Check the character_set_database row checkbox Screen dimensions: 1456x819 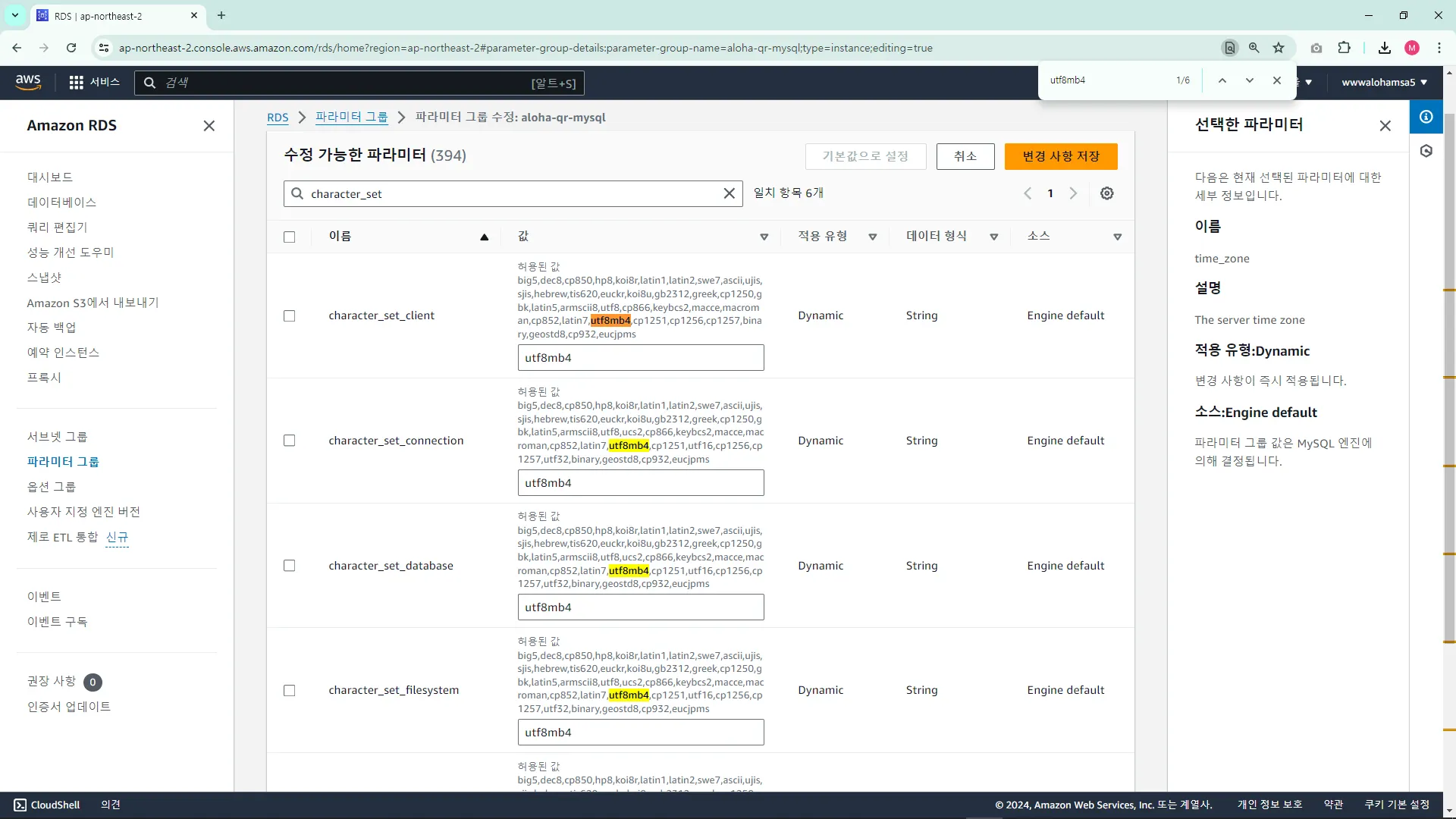pos(289,566)
